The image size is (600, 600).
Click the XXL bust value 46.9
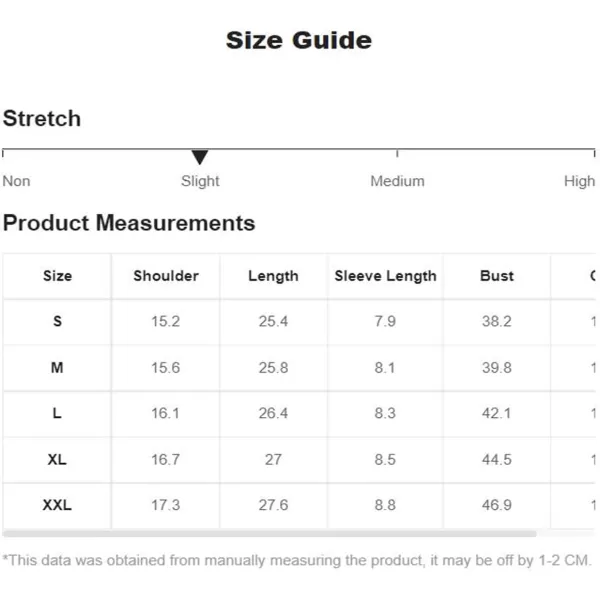tap(497, 506)
